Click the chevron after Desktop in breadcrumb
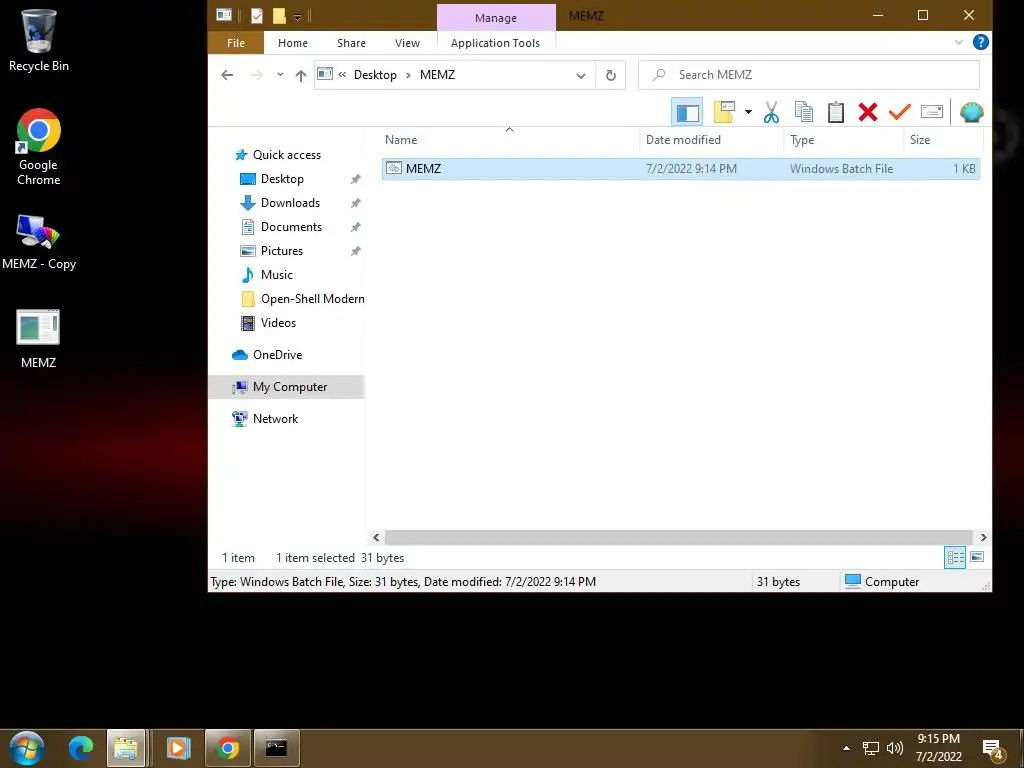This screenshot has height=768, width=1024. pos(408,75)
